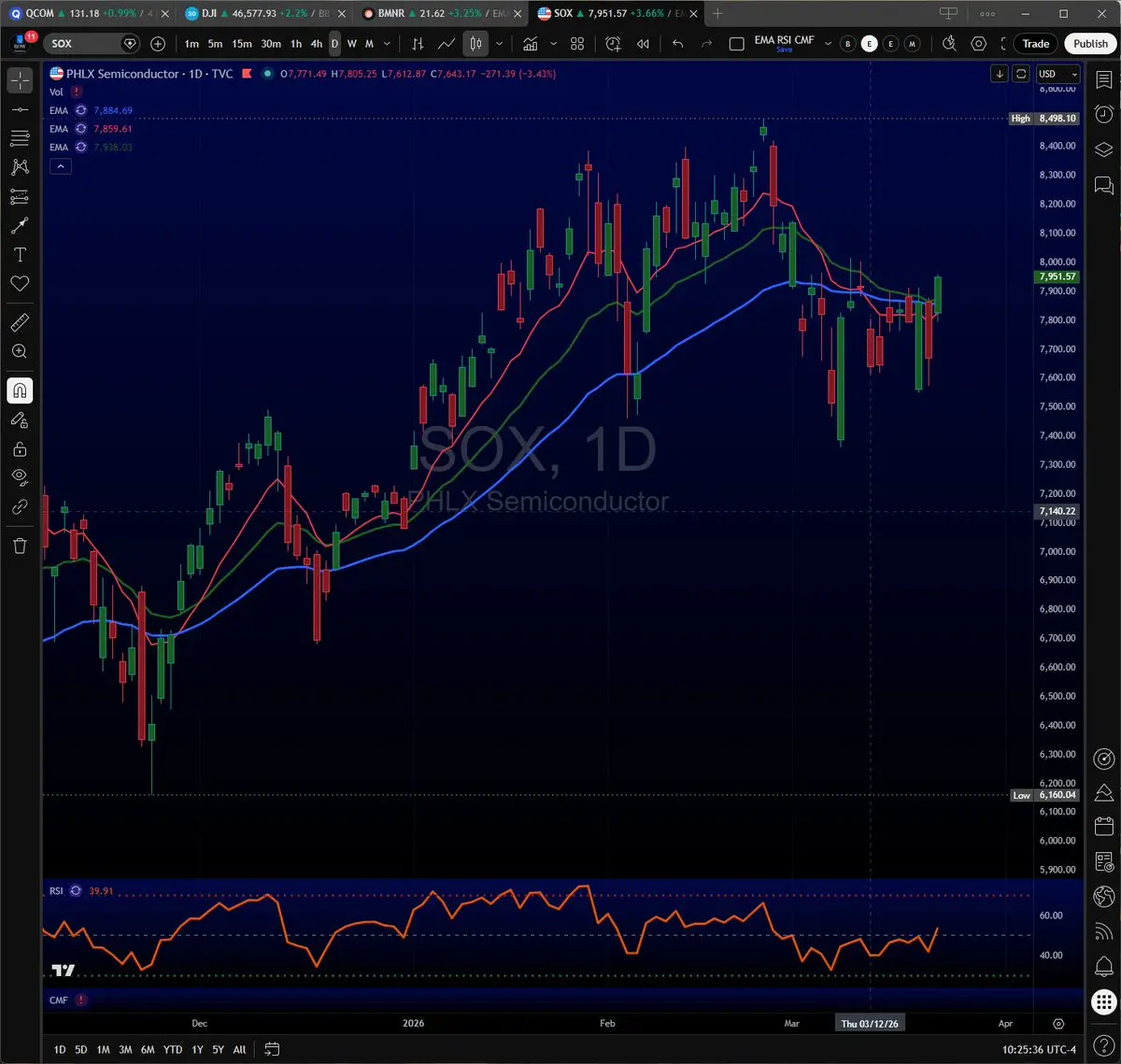
Task: Open the Chats panel icon
Action: 1103,186
